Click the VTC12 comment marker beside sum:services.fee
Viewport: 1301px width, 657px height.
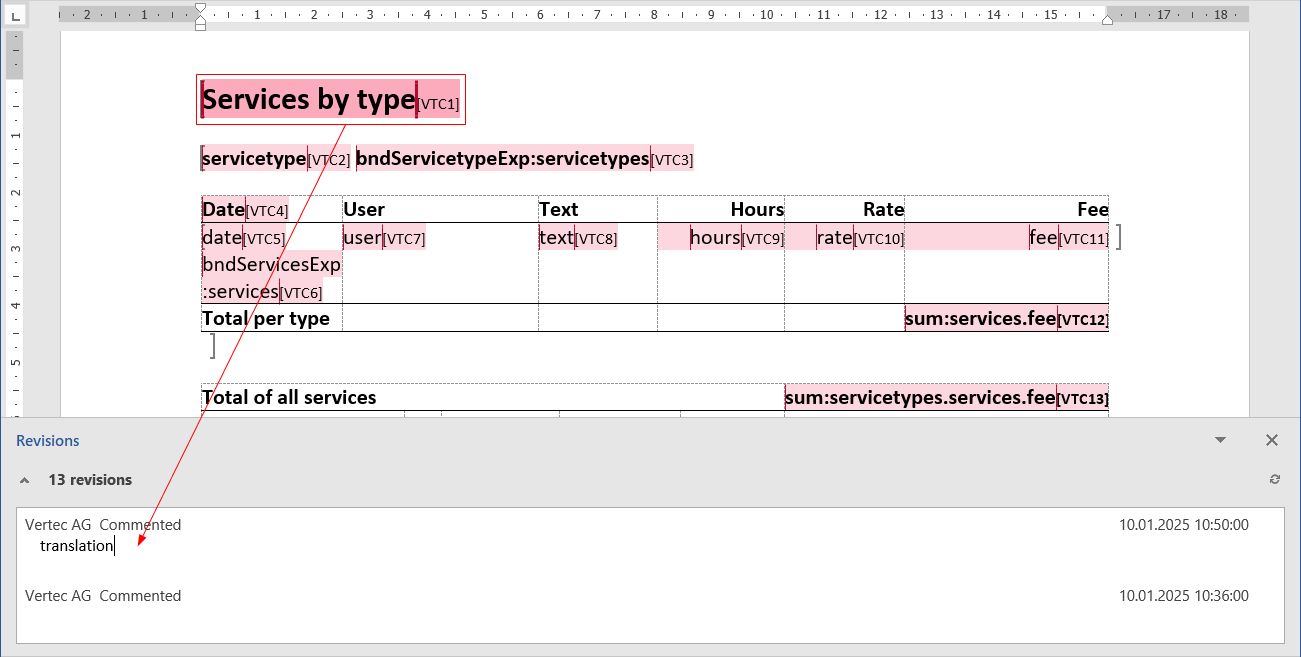coord(1083,320)
